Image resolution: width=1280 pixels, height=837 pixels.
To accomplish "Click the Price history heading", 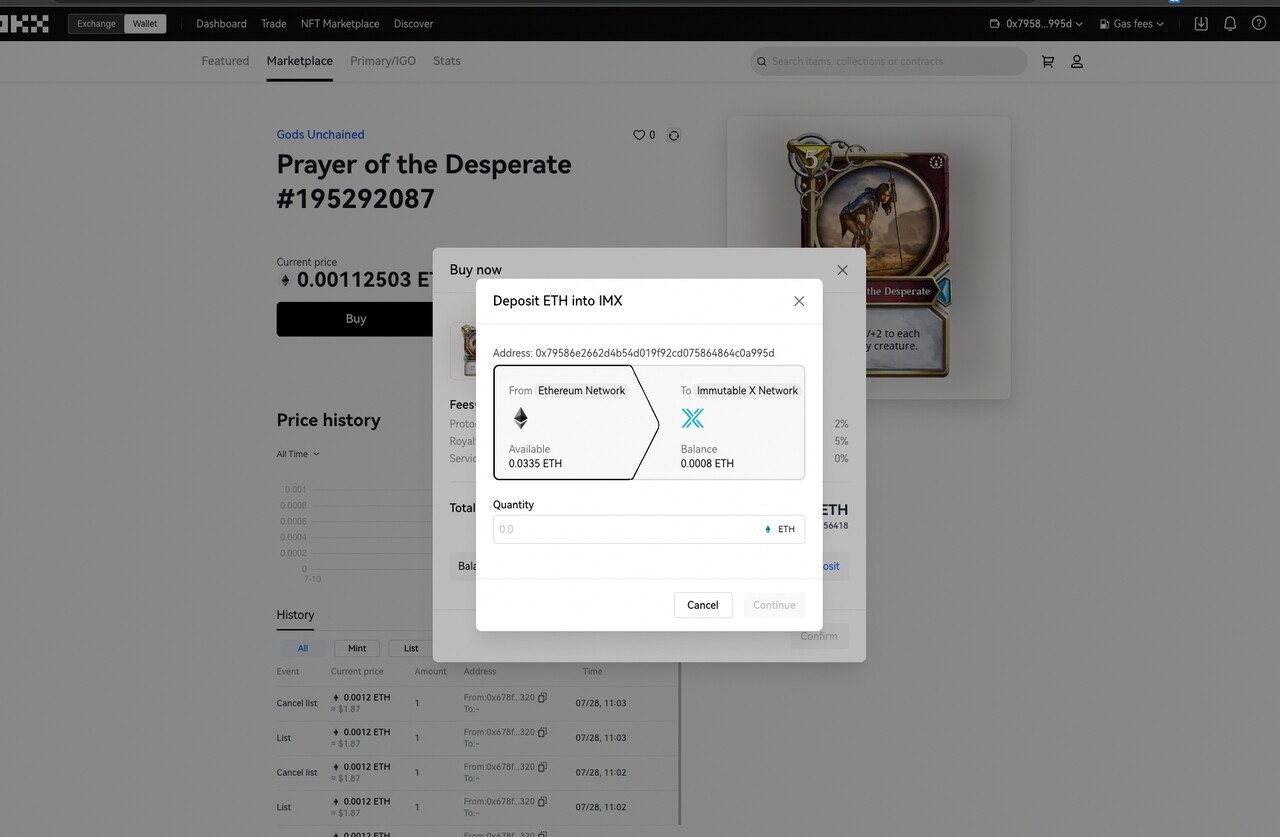I will 328,420.
